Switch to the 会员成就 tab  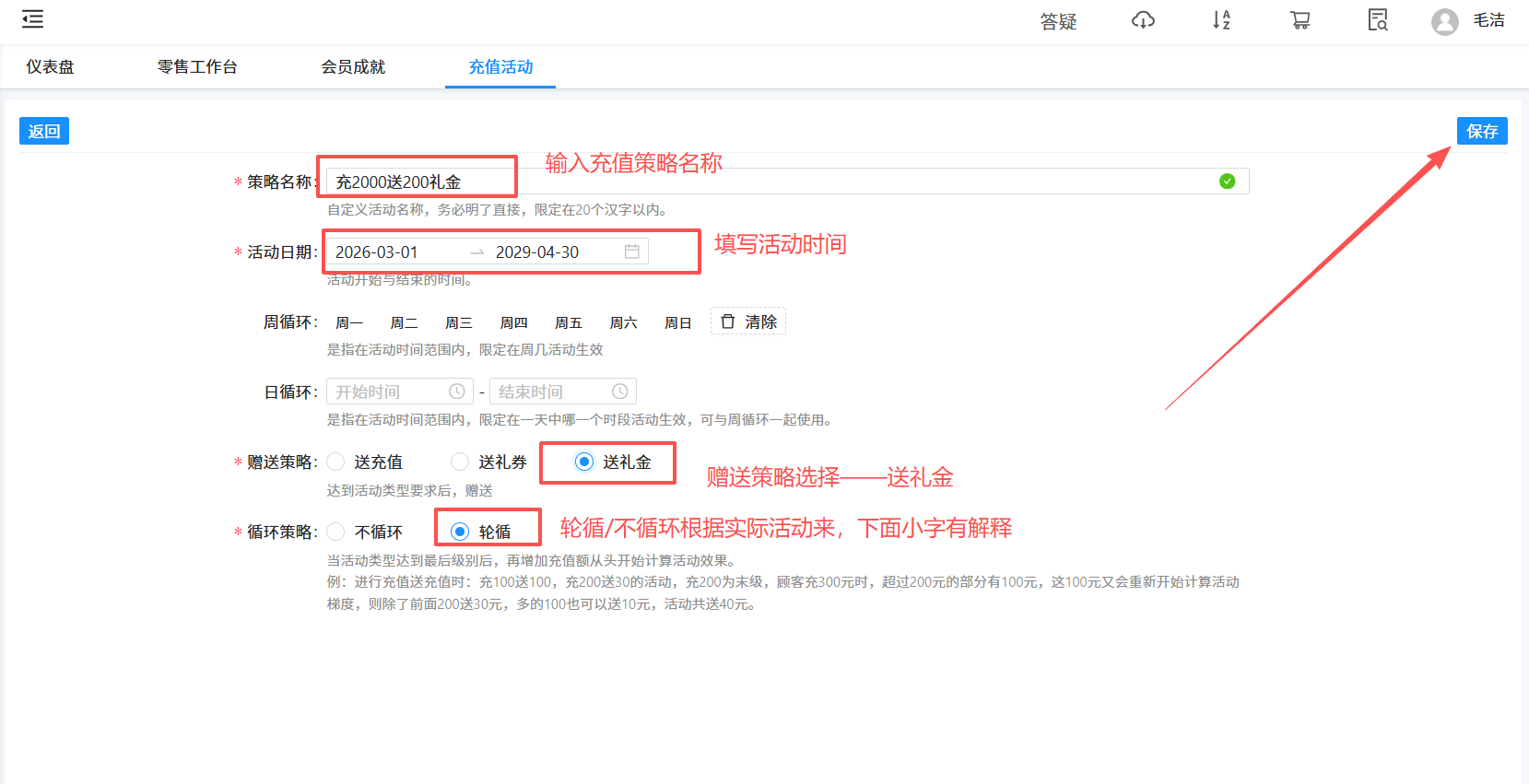tap(353, 67)
